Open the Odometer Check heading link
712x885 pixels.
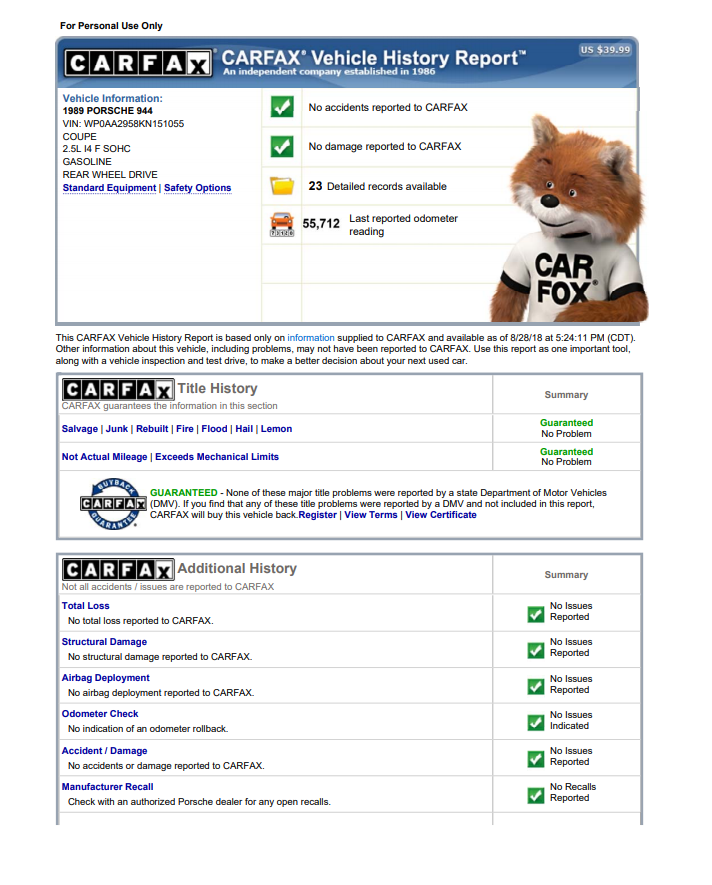pos(100,714)
